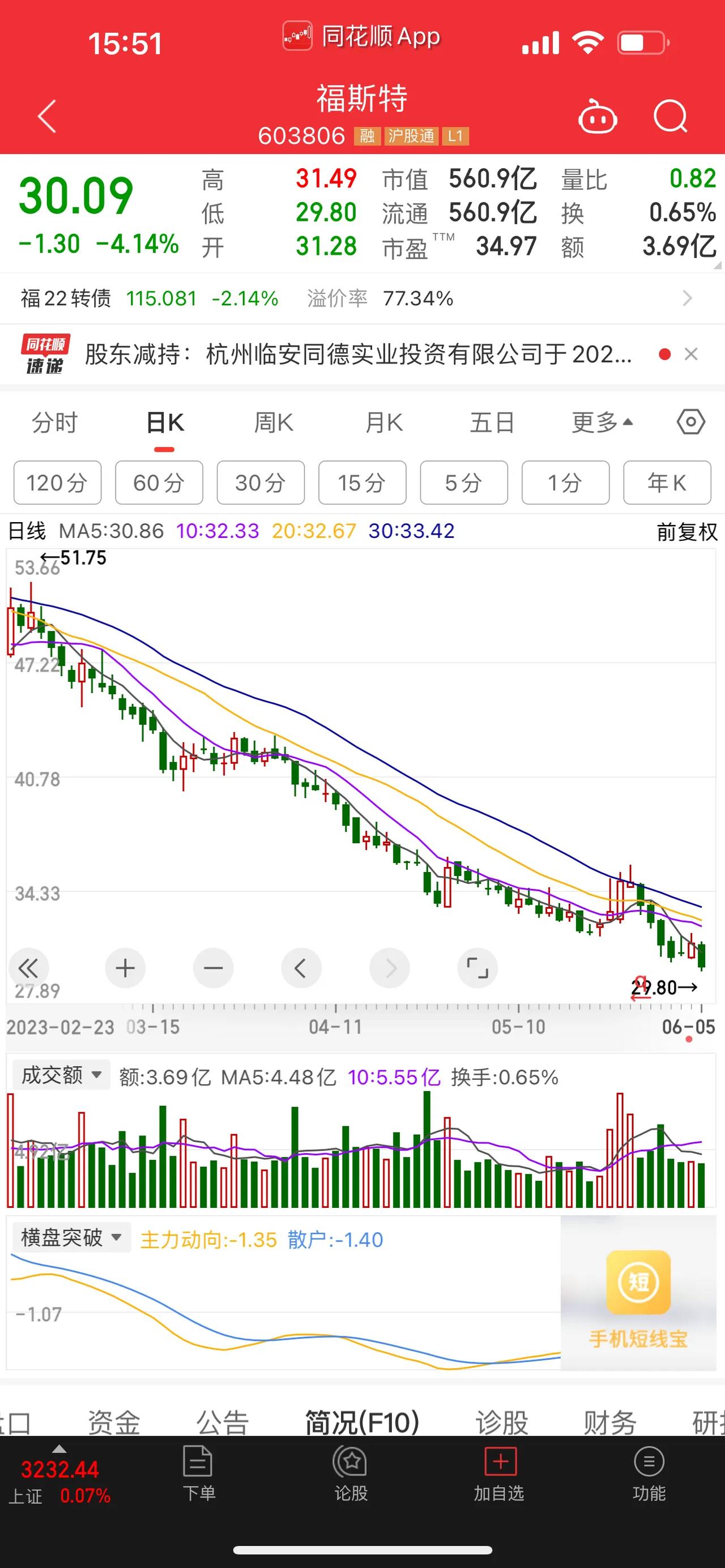Tap the double-left arrow chart control
The image size is (725, 1568).
[29, 968]
